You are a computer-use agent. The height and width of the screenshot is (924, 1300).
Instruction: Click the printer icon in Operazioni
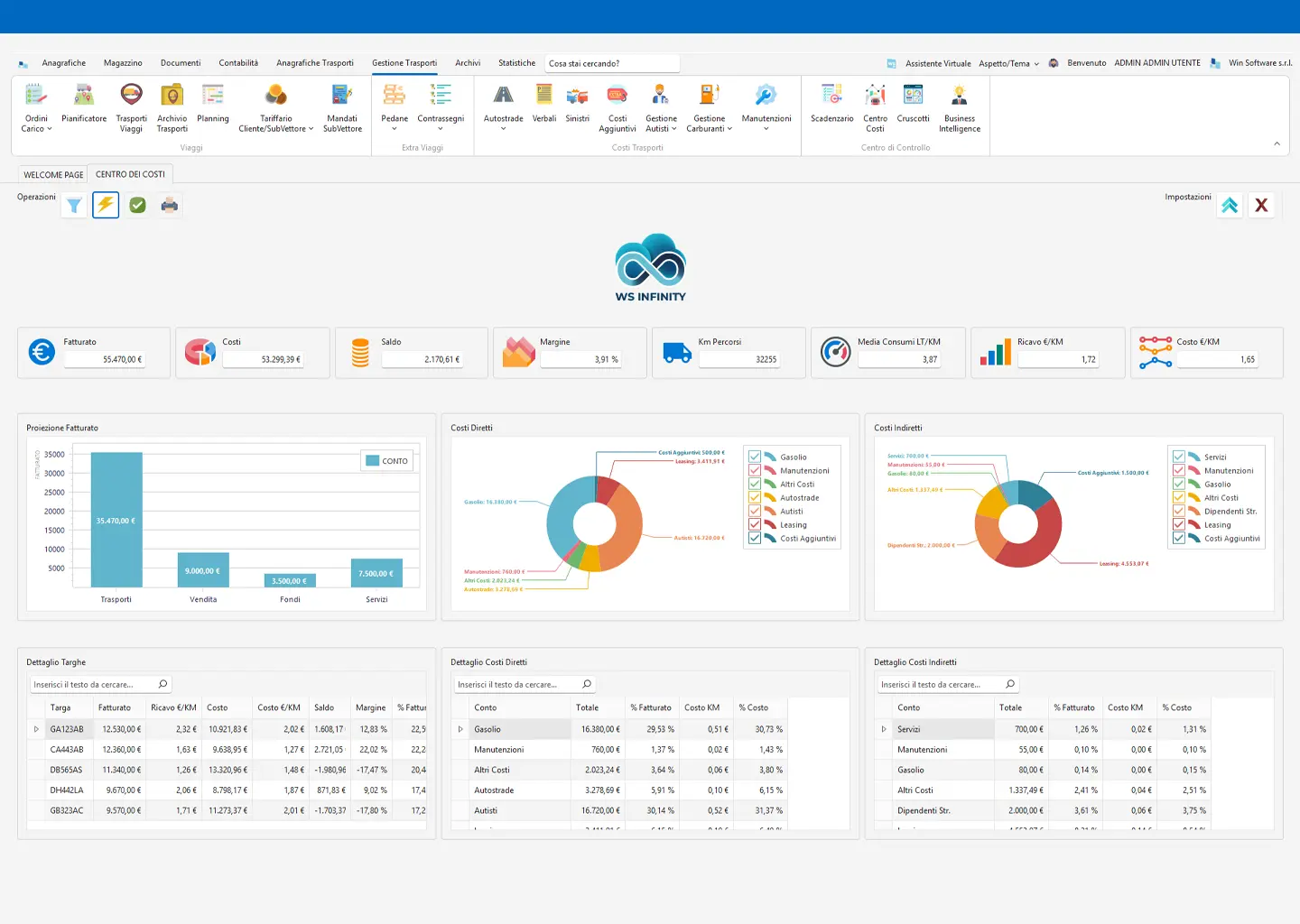[x=169, y=206]
